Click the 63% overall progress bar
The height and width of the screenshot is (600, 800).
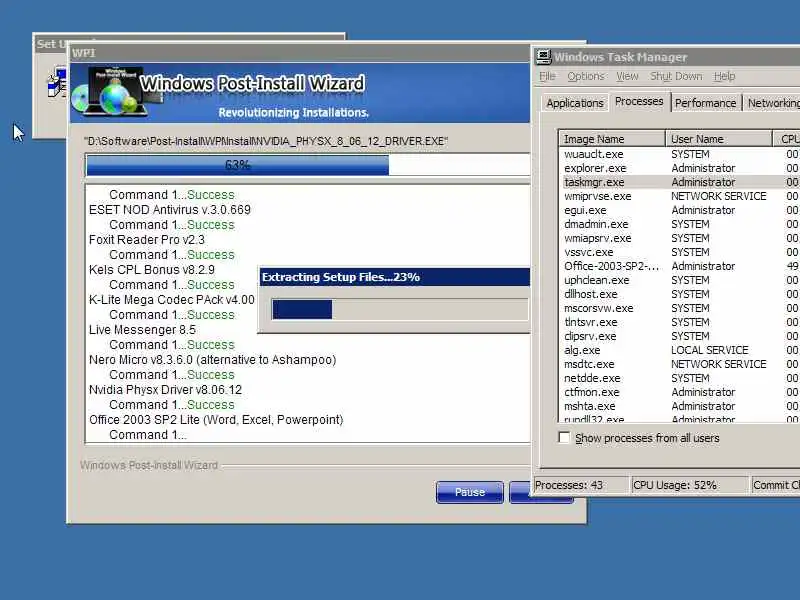point(308,165)
